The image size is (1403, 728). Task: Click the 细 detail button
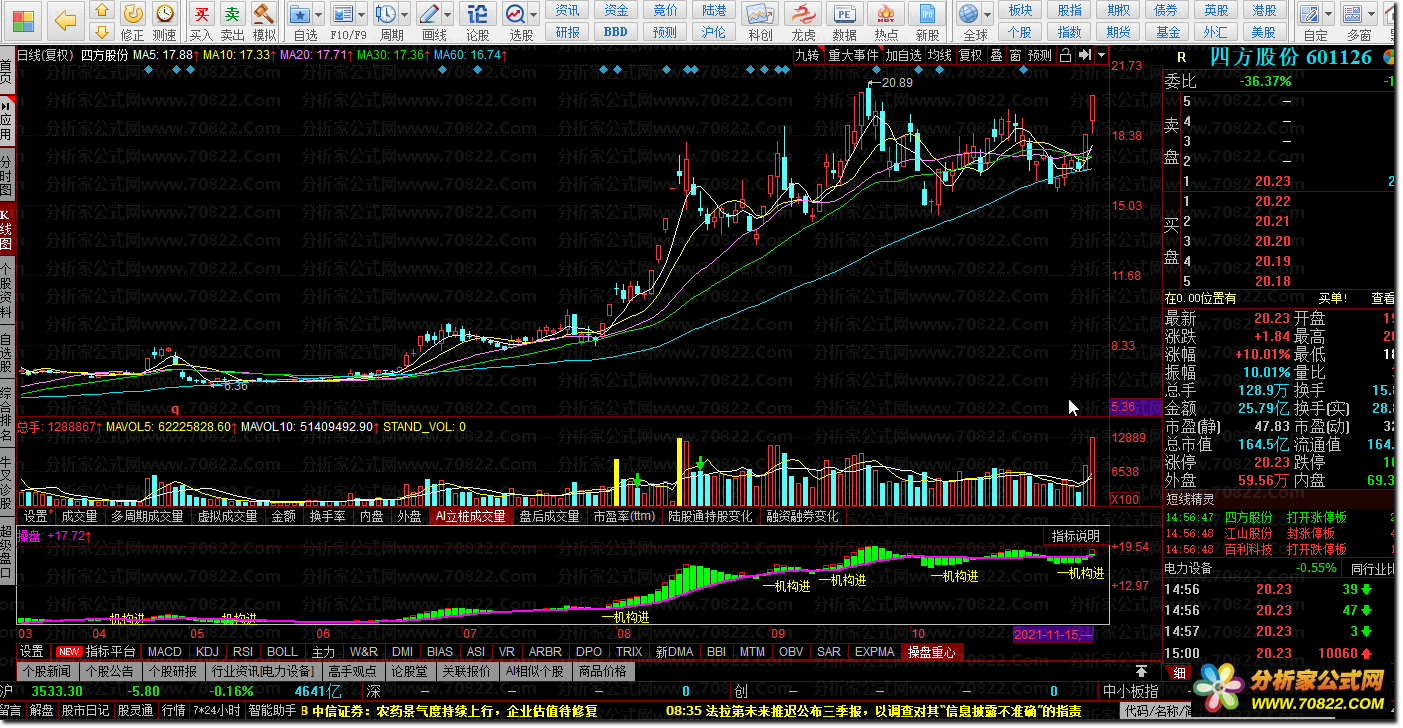tap(1179, 673)
